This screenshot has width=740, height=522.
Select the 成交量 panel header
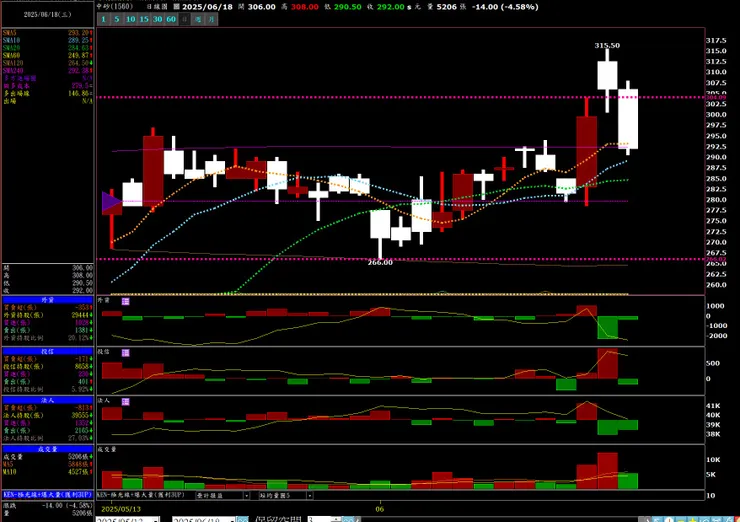[x=48, y=449]
